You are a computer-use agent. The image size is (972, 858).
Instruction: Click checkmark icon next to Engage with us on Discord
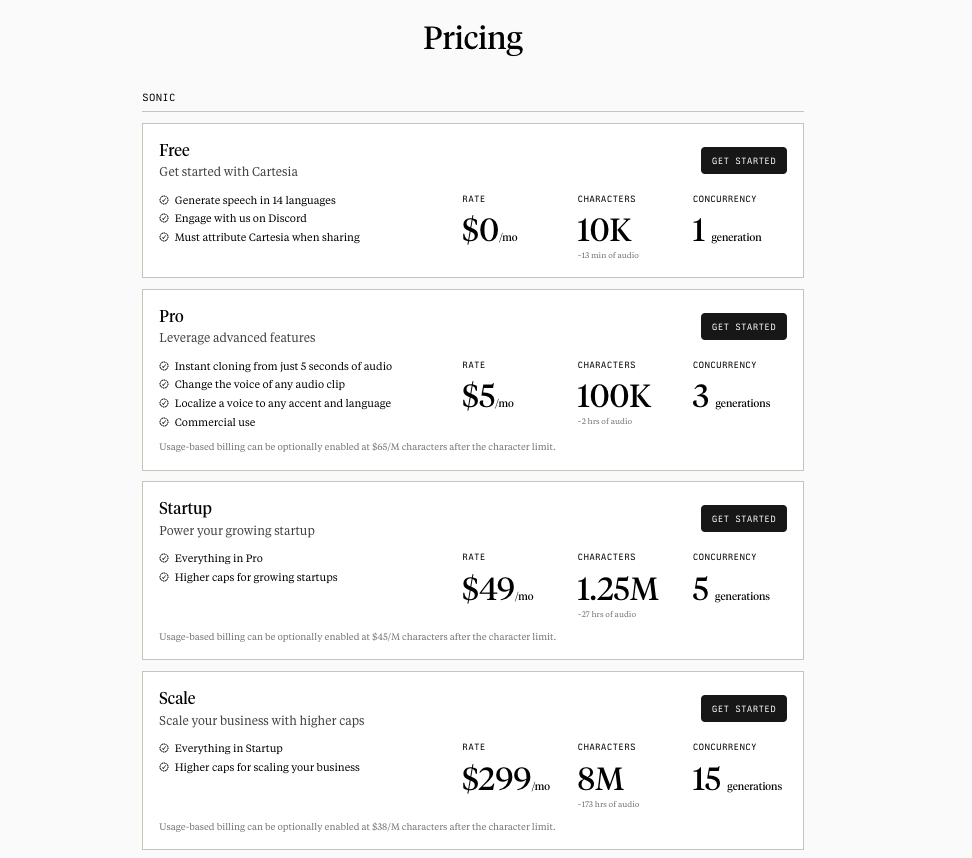coord(164,218)
